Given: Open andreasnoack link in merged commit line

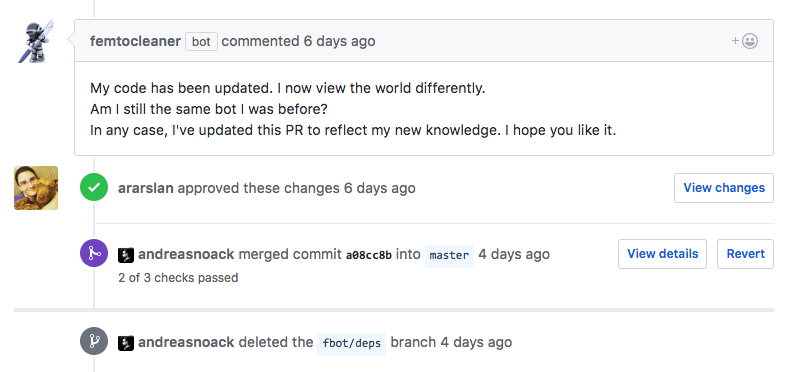Looking at the screenshot, I should point(186,254).
